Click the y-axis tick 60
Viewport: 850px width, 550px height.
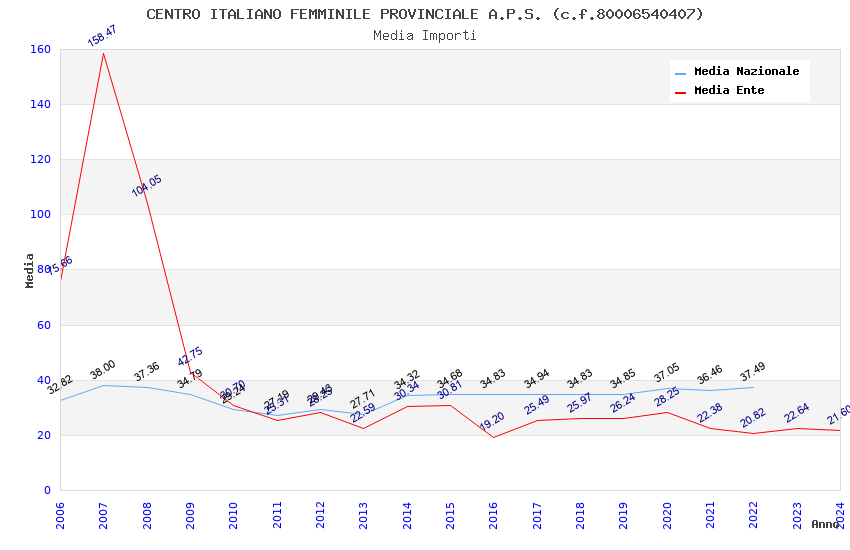point(44,325)
